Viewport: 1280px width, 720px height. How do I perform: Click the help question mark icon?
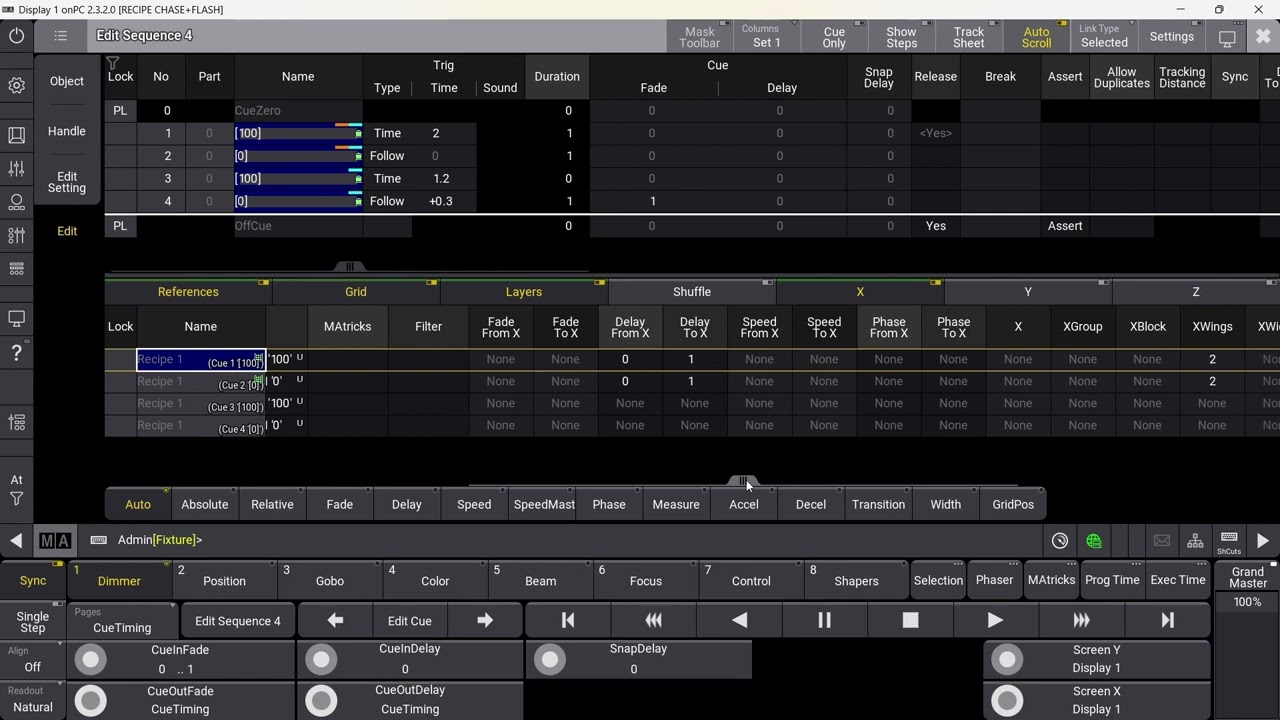click(17, 353)
